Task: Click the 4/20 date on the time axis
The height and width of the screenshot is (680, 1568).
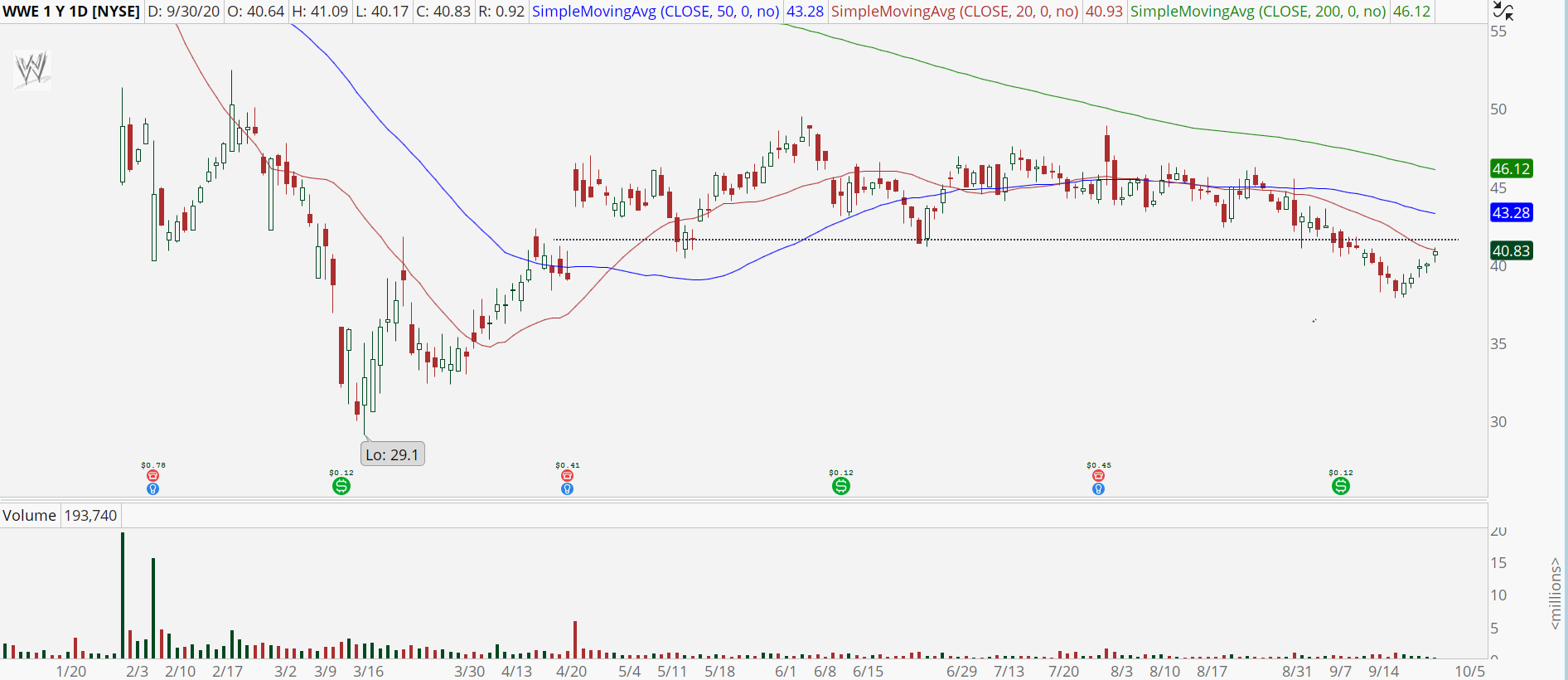Action: pos(571,671)
